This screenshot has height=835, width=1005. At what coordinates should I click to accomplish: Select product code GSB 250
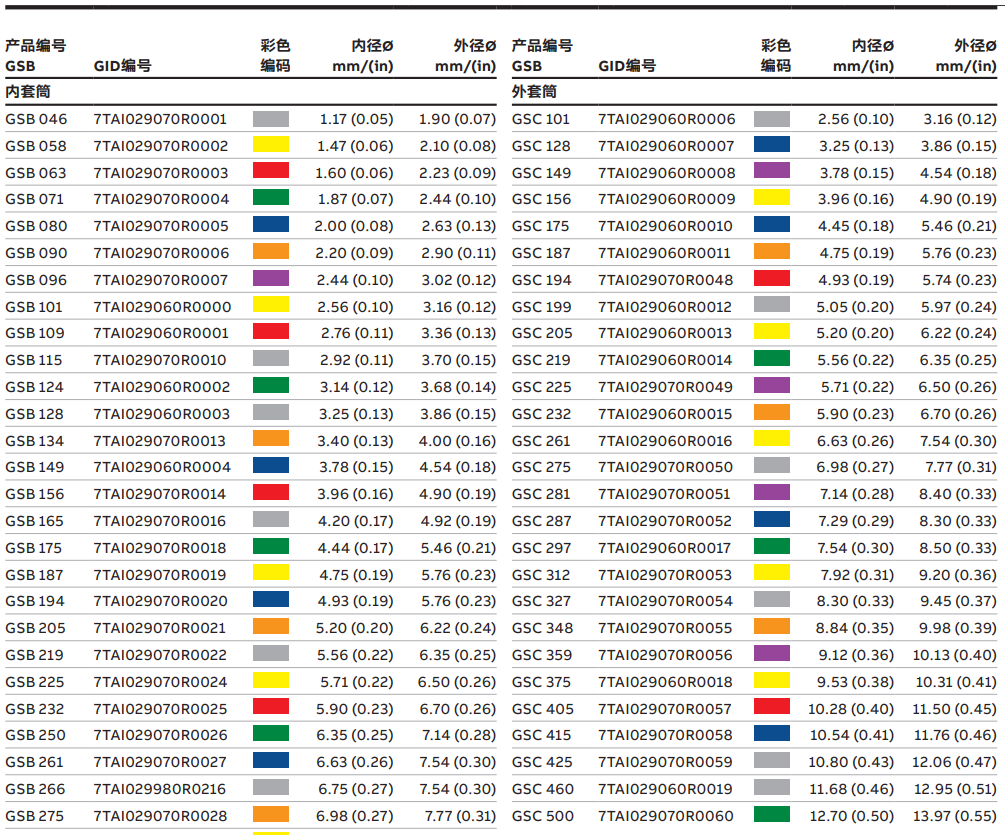[35, 735]
